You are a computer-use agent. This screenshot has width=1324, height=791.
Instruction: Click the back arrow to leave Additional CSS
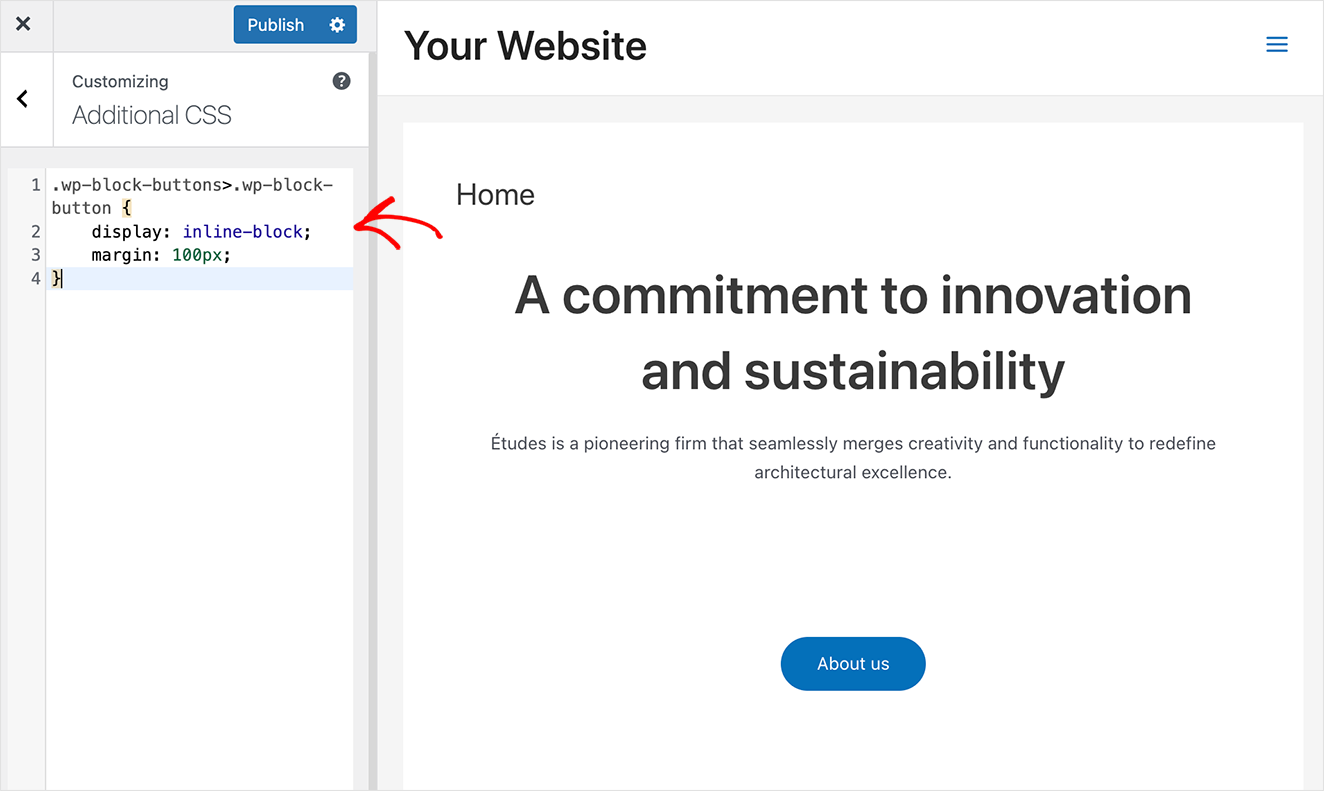click(x=23, y=98)
